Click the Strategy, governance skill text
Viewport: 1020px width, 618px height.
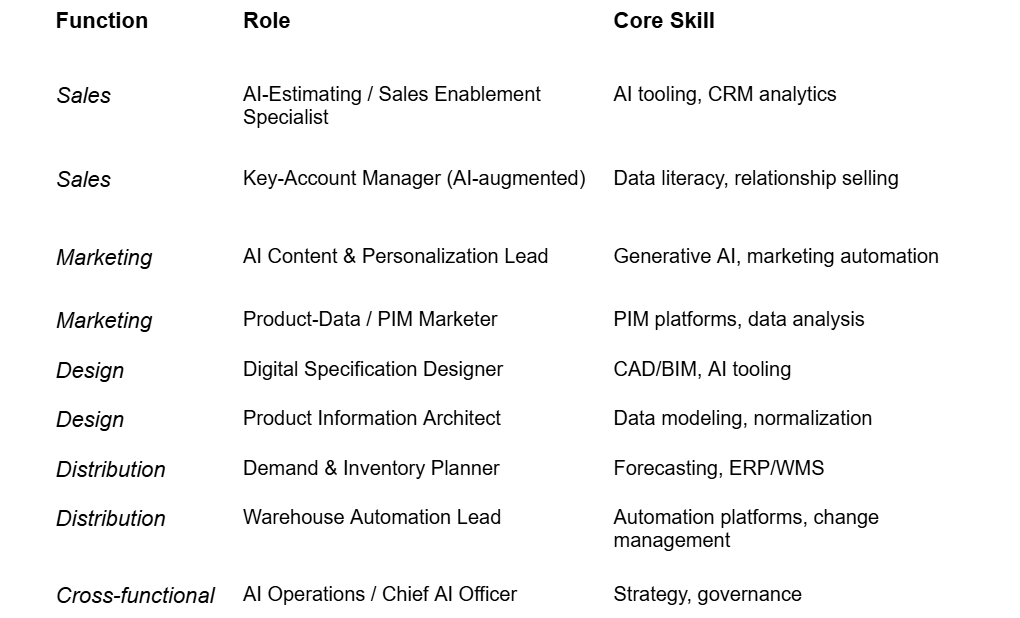(708, 595)
